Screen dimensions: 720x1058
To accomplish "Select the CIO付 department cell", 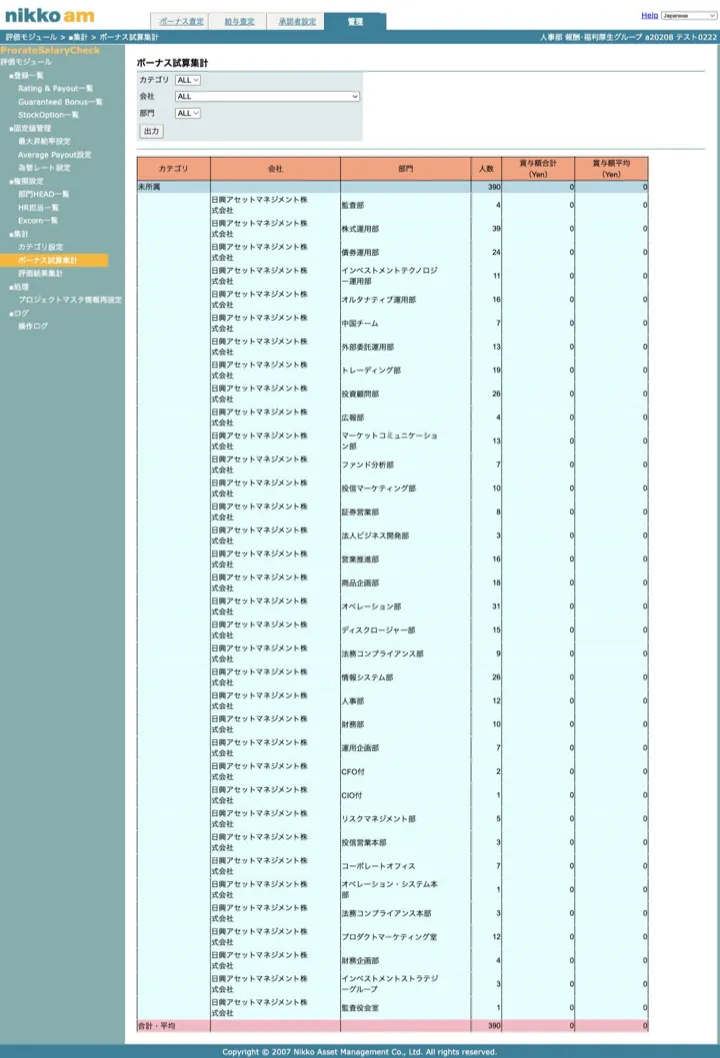I will click(406, 796).
